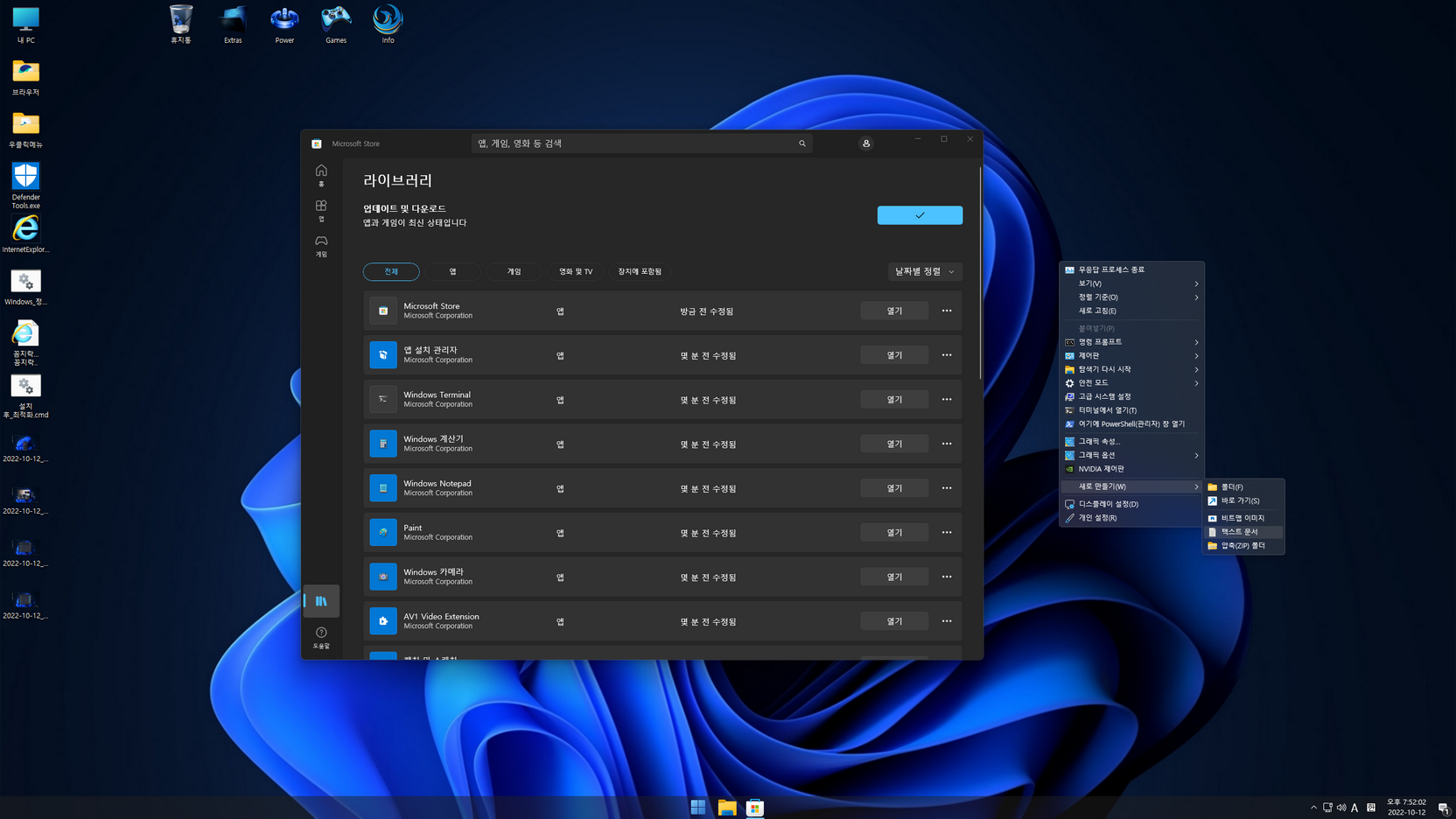Select the 내 PC desktop icon
This screenshot has height=819, width=1456.
pos(25,24)
